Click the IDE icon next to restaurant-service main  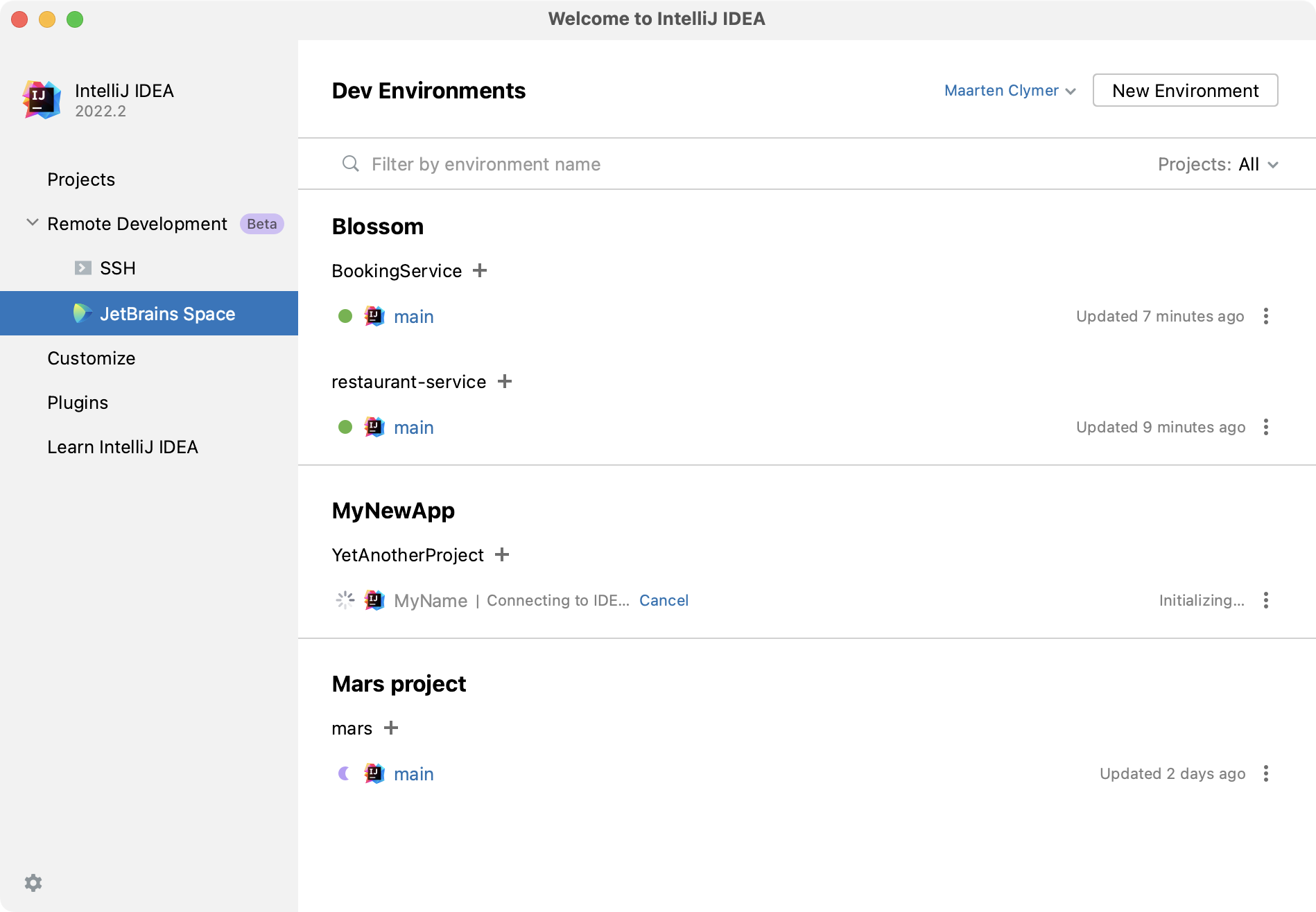[374, 427]
